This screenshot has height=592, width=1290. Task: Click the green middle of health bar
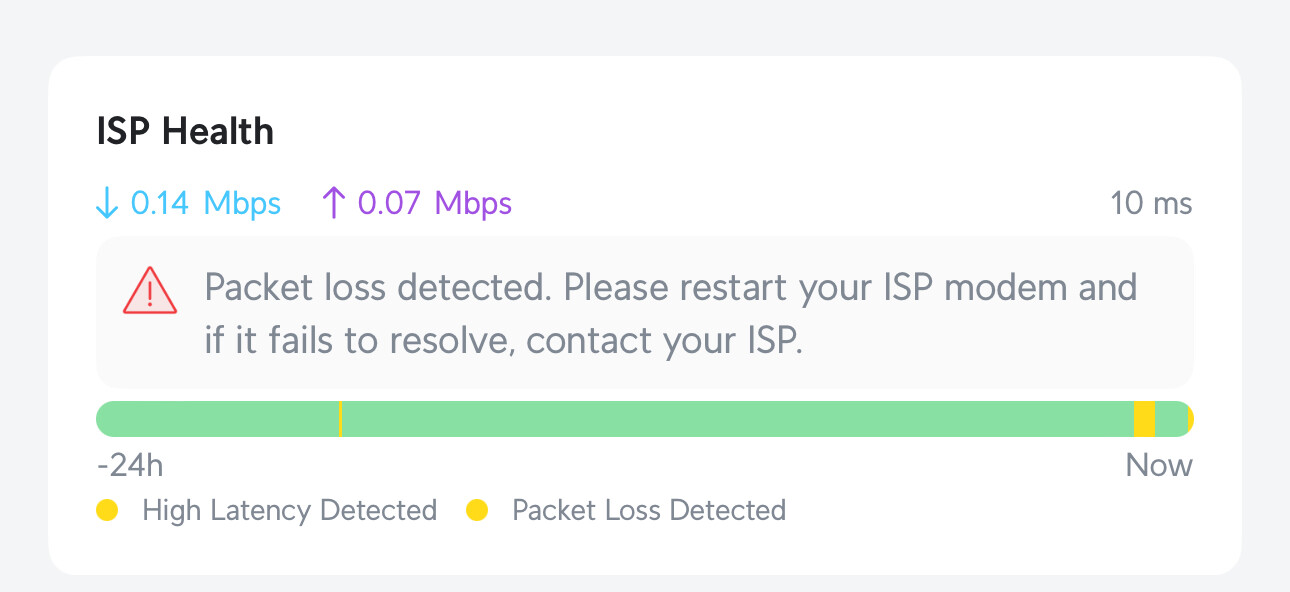pos(736,419)
